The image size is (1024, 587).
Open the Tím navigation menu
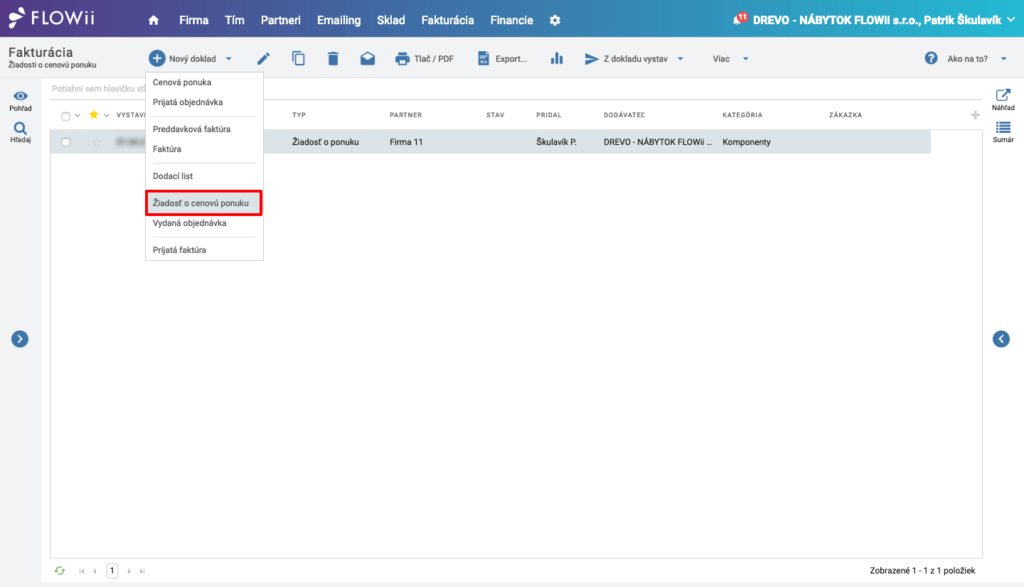234,20
